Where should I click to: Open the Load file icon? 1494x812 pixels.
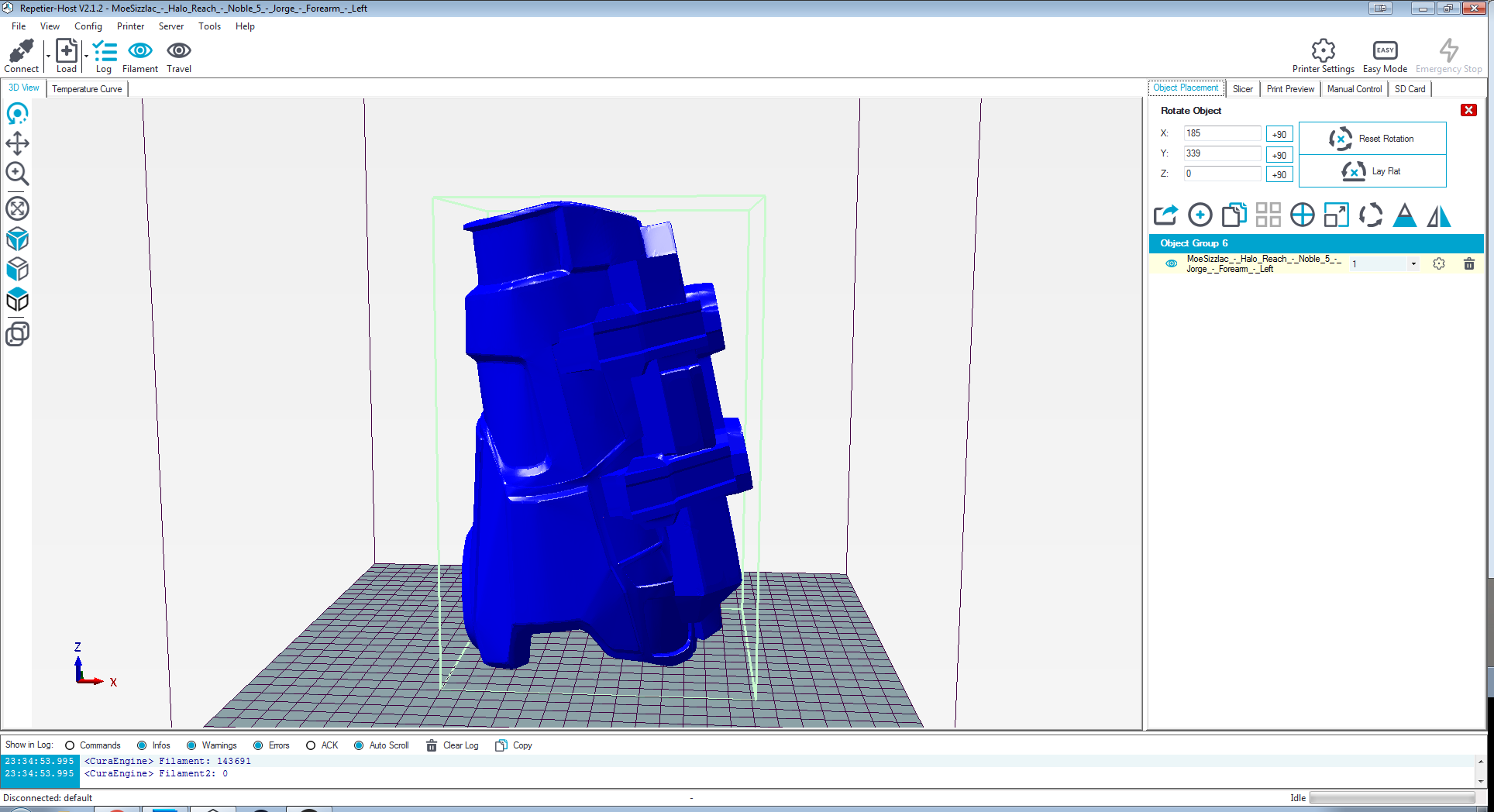(67, 51)
